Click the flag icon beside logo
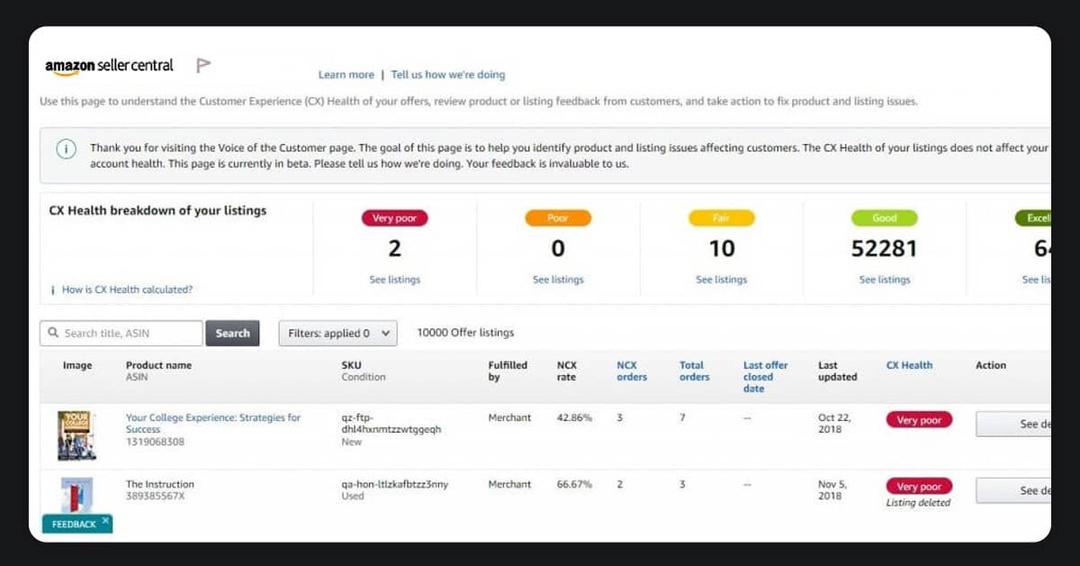This screenshot has height=566, width=1080. click(x=203, y=65)
